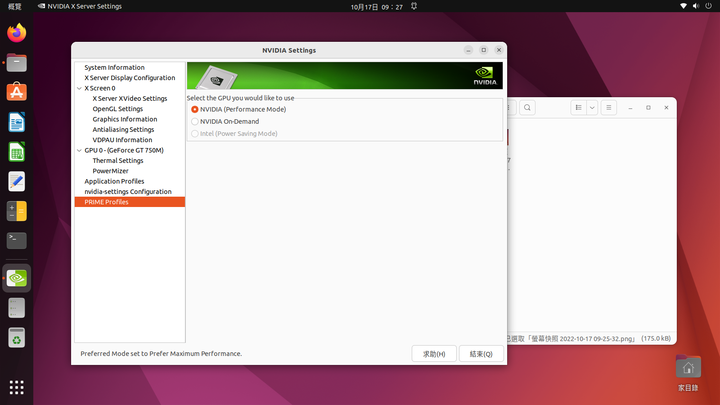Image resolution: width=720 pixels, height=405 pixels.
Task: Open nvidia-settings Configuration page
Action: (128, 191)
